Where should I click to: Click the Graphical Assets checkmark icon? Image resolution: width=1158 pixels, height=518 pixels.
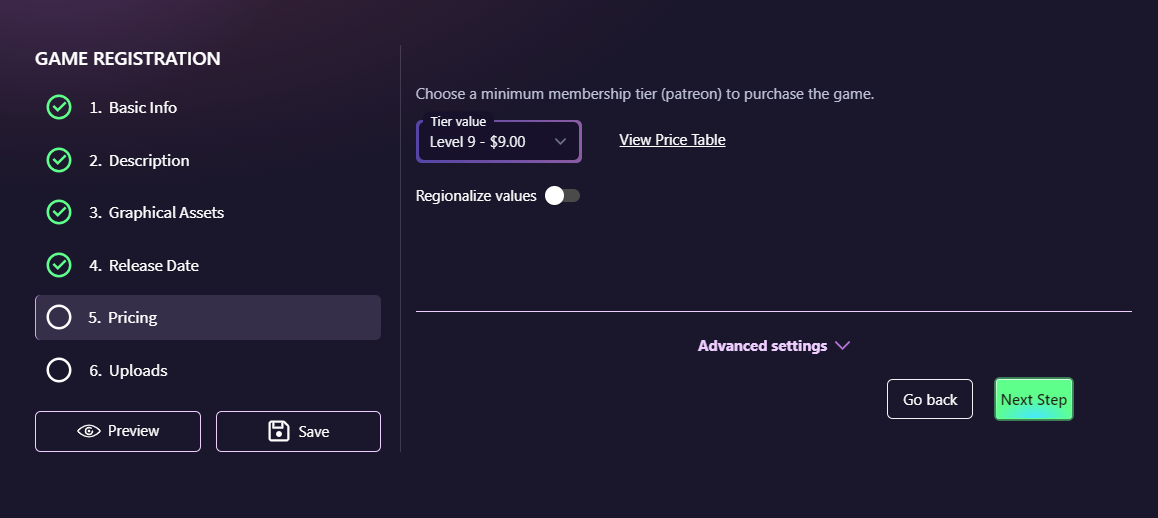[x=59, y=212]
